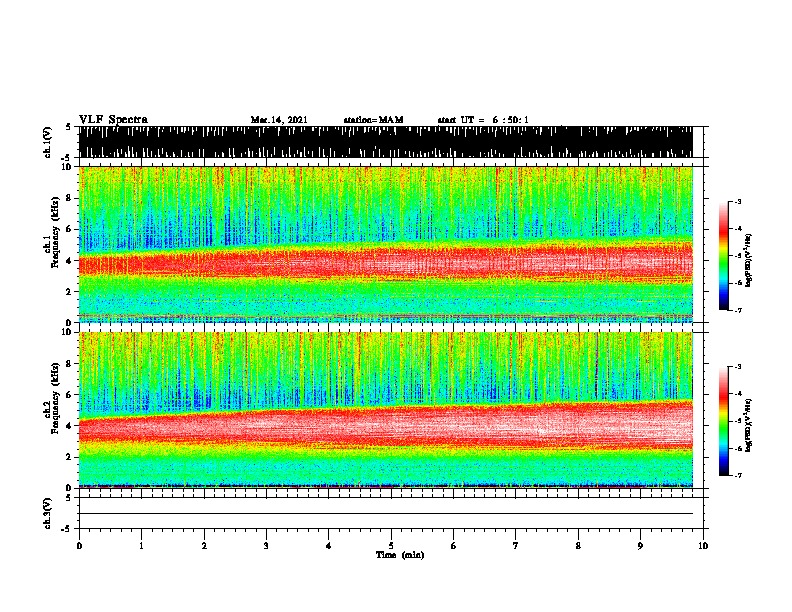Click tick "1" on the time axis
Viewport: 792px width, 612px height.
point(141,546)
